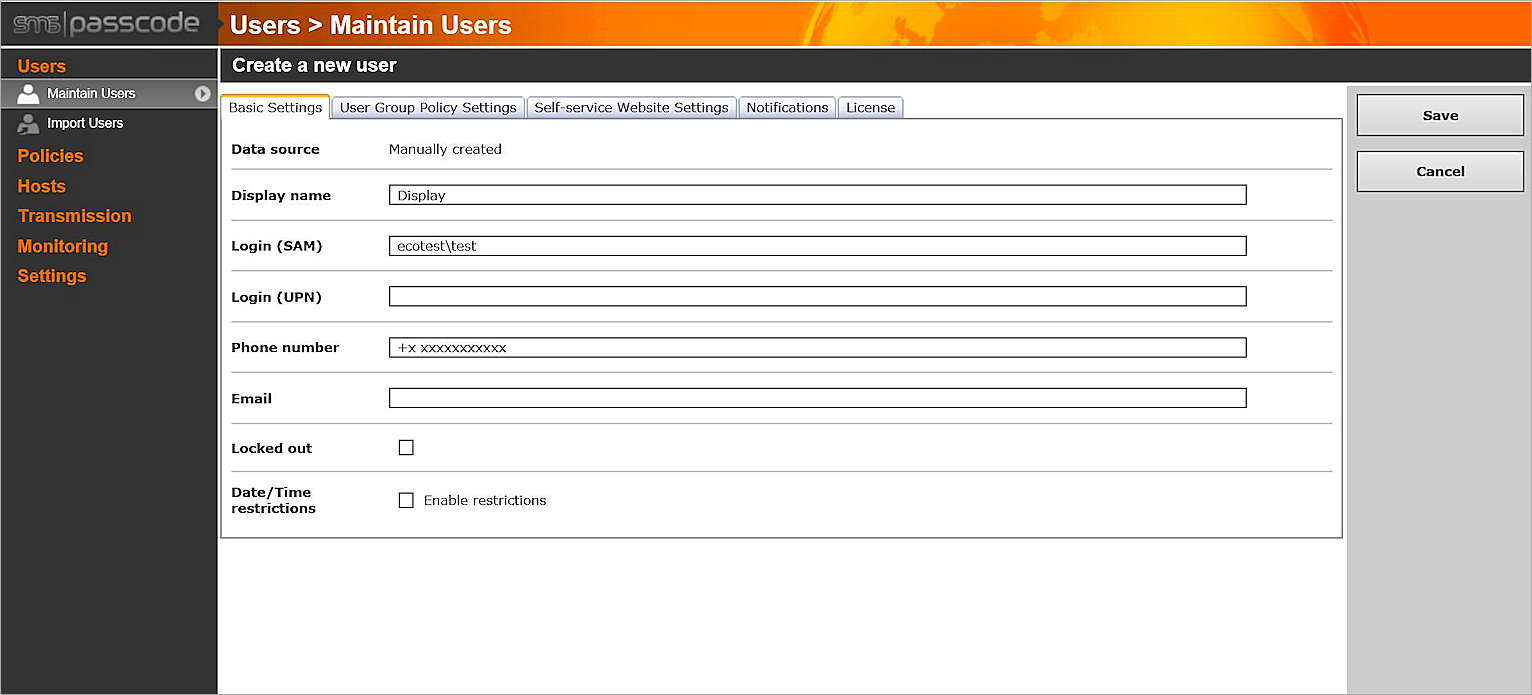Image resolution: width=1532 pixels, height=695 pixels.
Task: Open the Settings section
Action: pos(51,276)
